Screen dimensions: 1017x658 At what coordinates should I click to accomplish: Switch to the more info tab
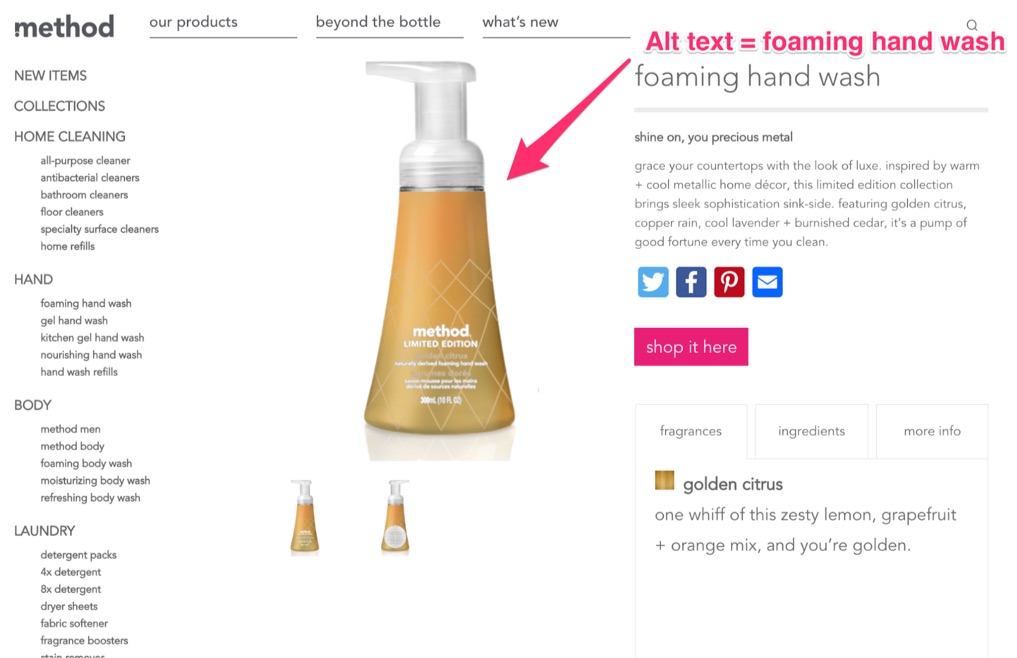(x=932, y=431)
